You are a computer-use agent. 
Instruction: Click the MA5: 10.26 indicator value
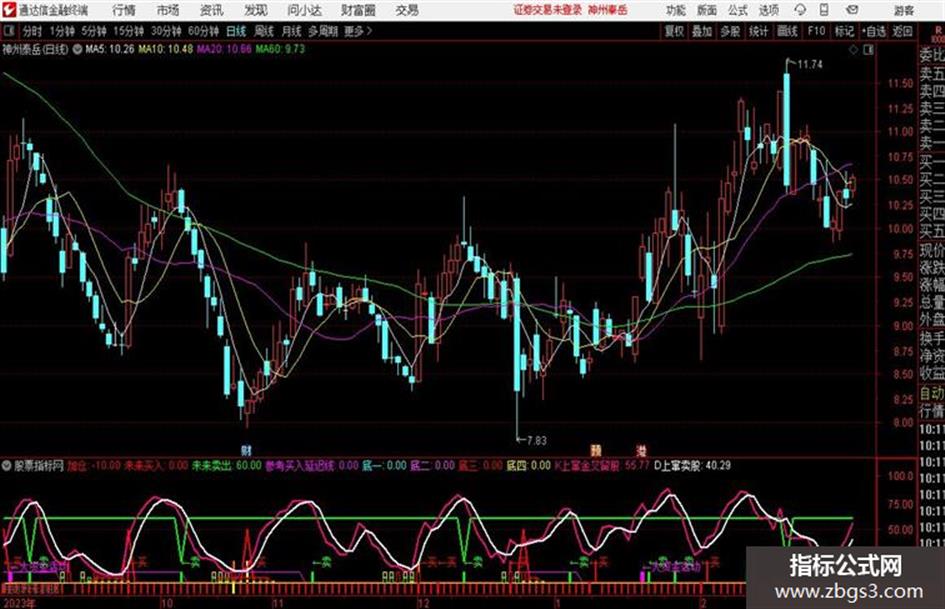[110, 49]
